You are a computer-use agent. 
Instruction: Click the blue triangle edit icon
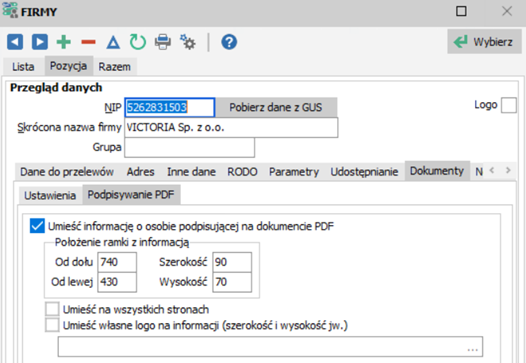pyautogui.click(x=113, y=43)
